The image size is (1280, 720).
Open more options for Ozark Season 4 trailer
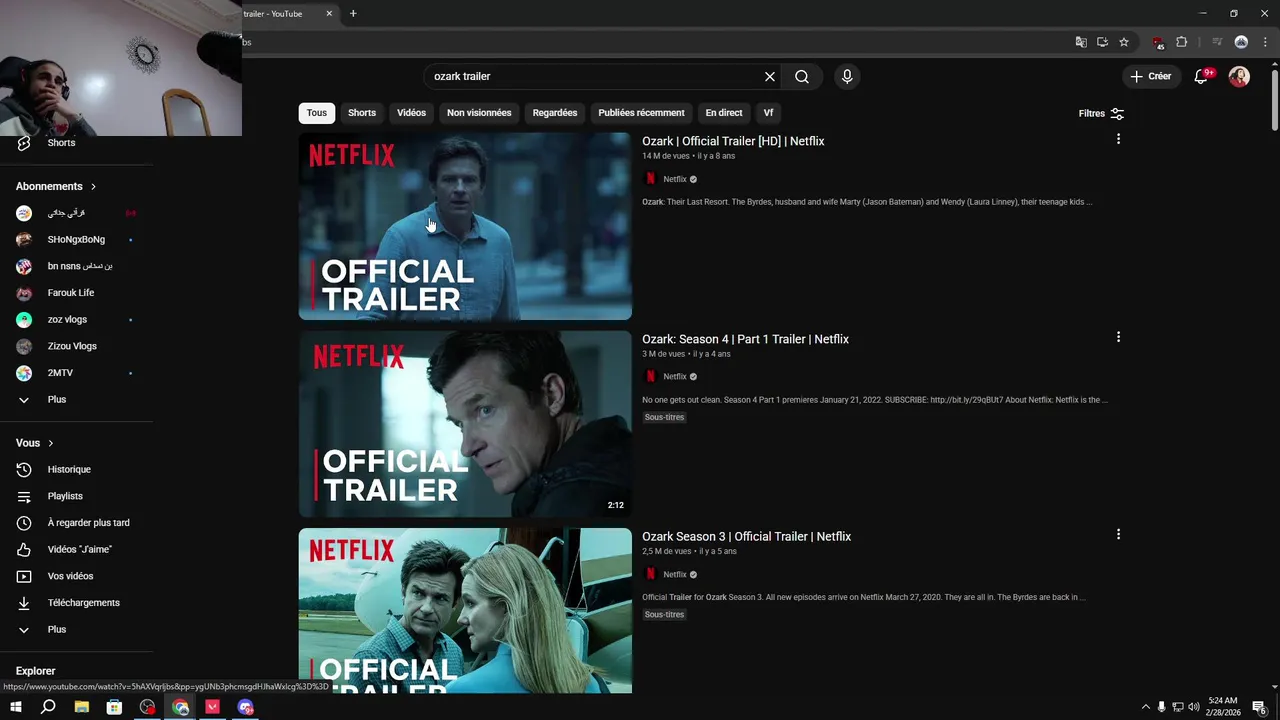(x=1118, y=337)
